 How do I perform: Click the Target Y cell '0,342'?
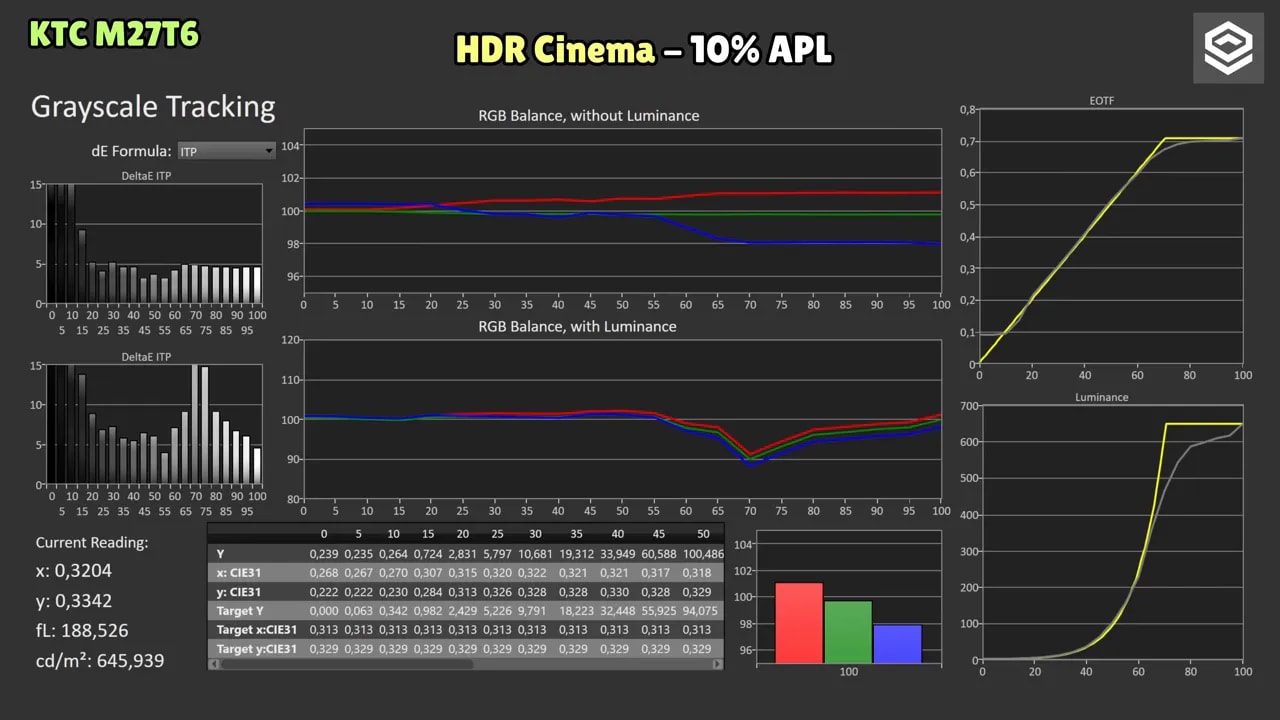tap(394, 611)
